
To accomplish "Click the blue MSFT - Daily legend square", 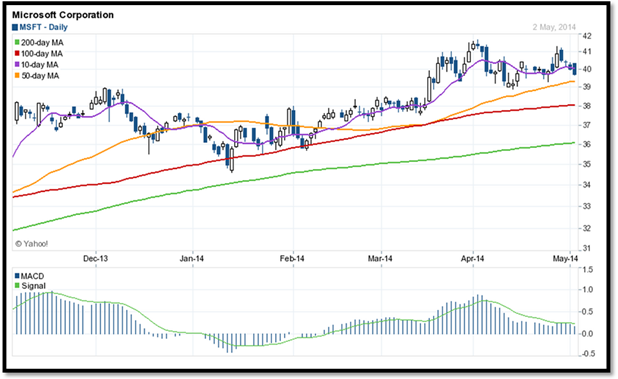I will pyautogui.click(x=15, y=27).
